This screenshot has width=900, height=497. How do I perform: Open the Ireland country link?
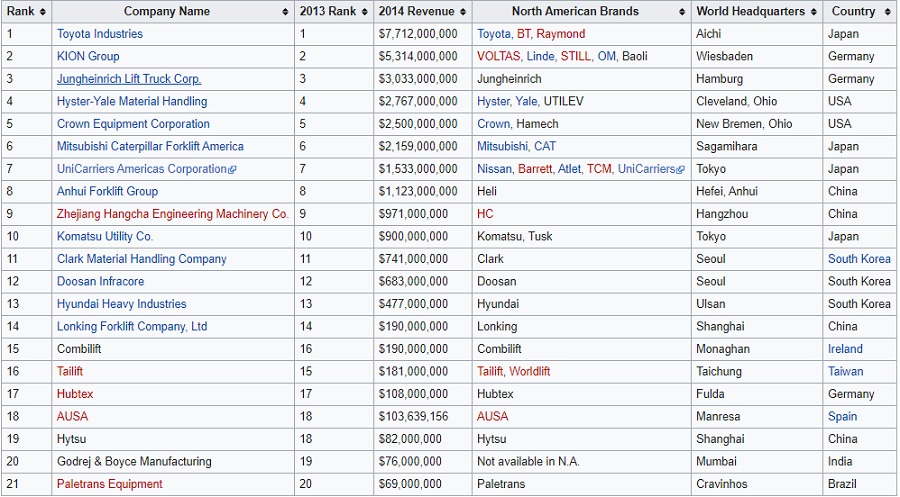(845, 349)
